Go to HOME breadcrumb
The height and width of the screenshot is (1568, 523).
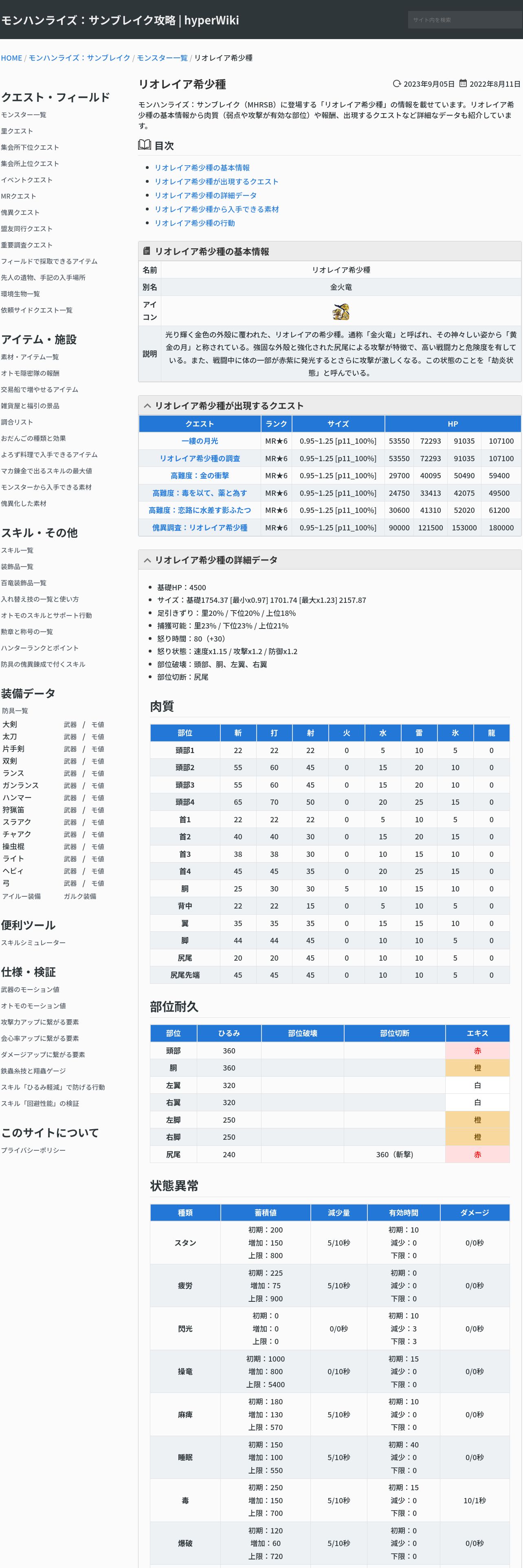click(11, 58)
